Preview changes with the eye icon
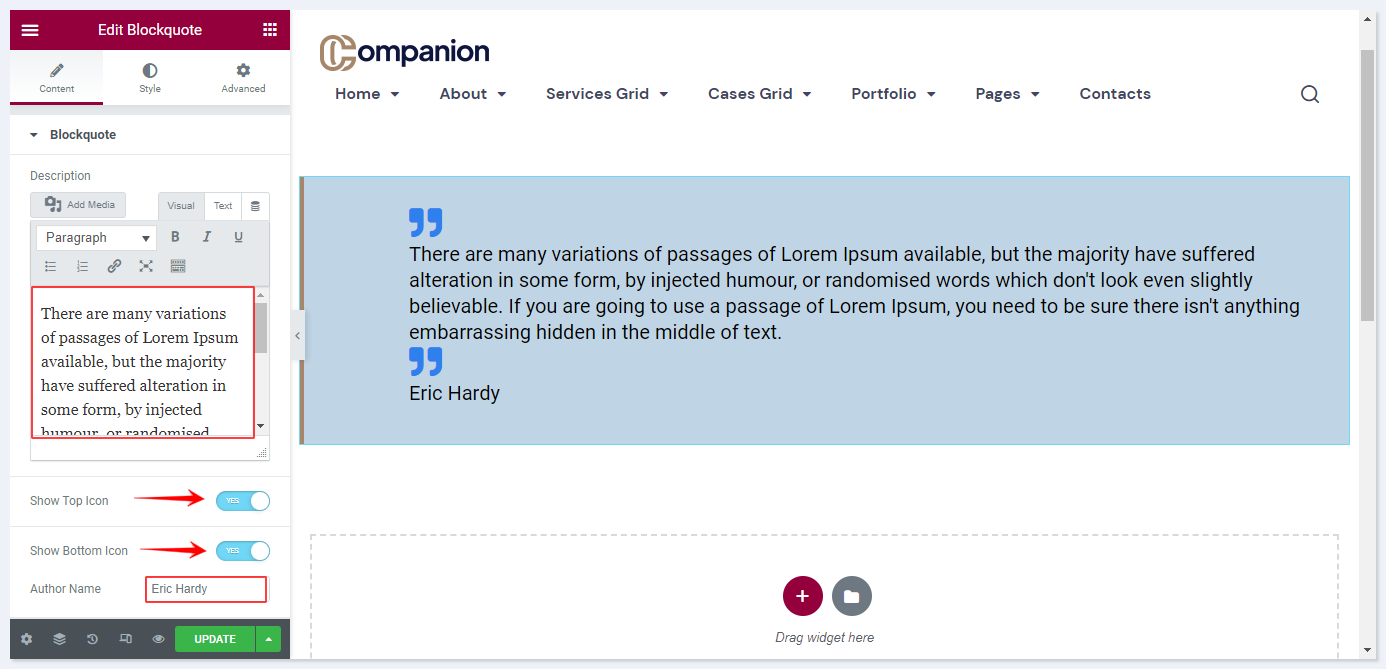 (x=158, y=639)
